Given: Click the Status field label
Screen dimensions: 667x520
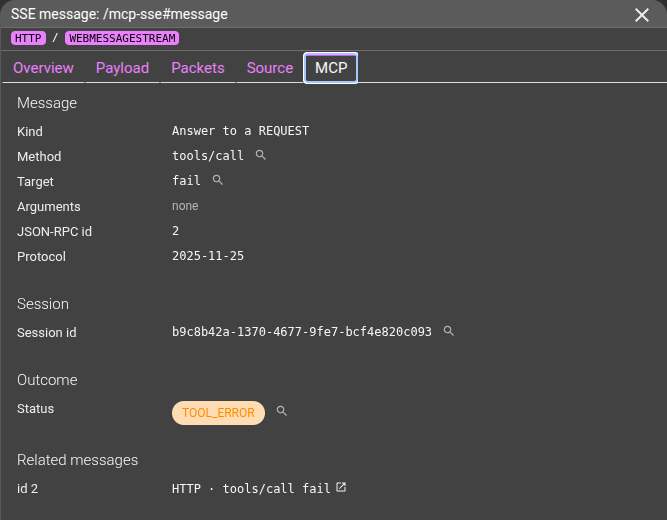Looking at the screenshot, I should tap(35, 409).
